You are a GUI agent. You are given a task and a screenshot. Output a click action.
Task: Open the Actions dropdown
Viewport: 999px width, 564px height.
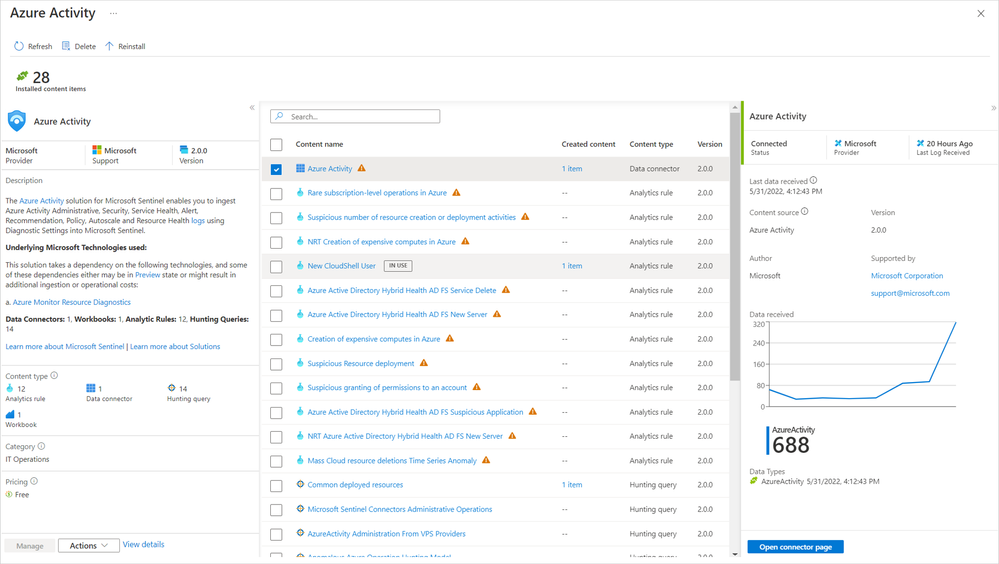point(89,546)
